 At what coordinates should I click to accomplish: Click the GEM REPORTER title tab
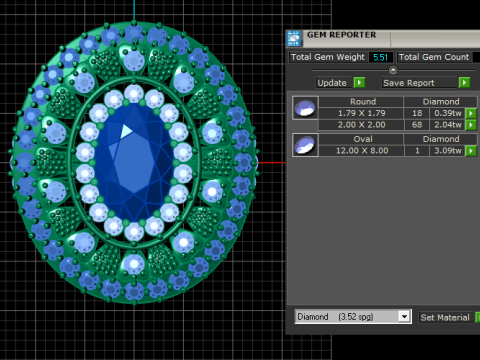341,35
